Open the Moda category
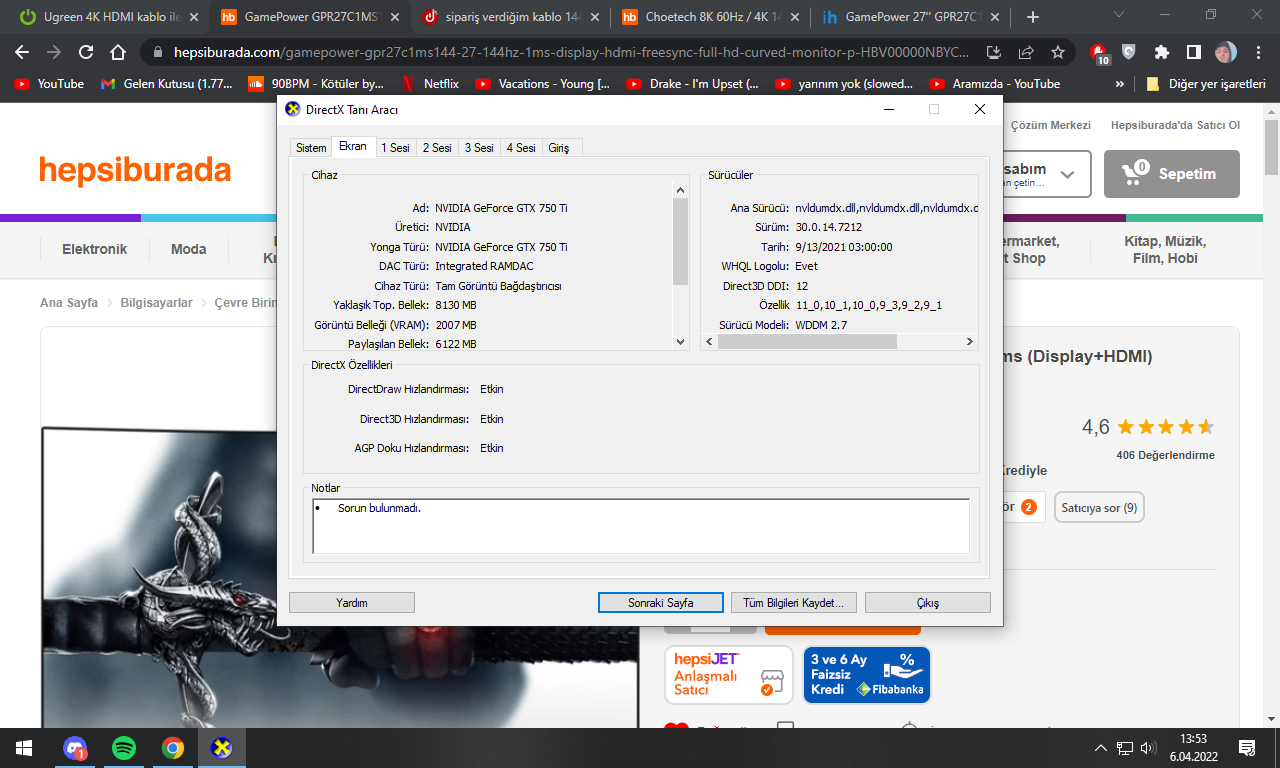 [188, 249]
